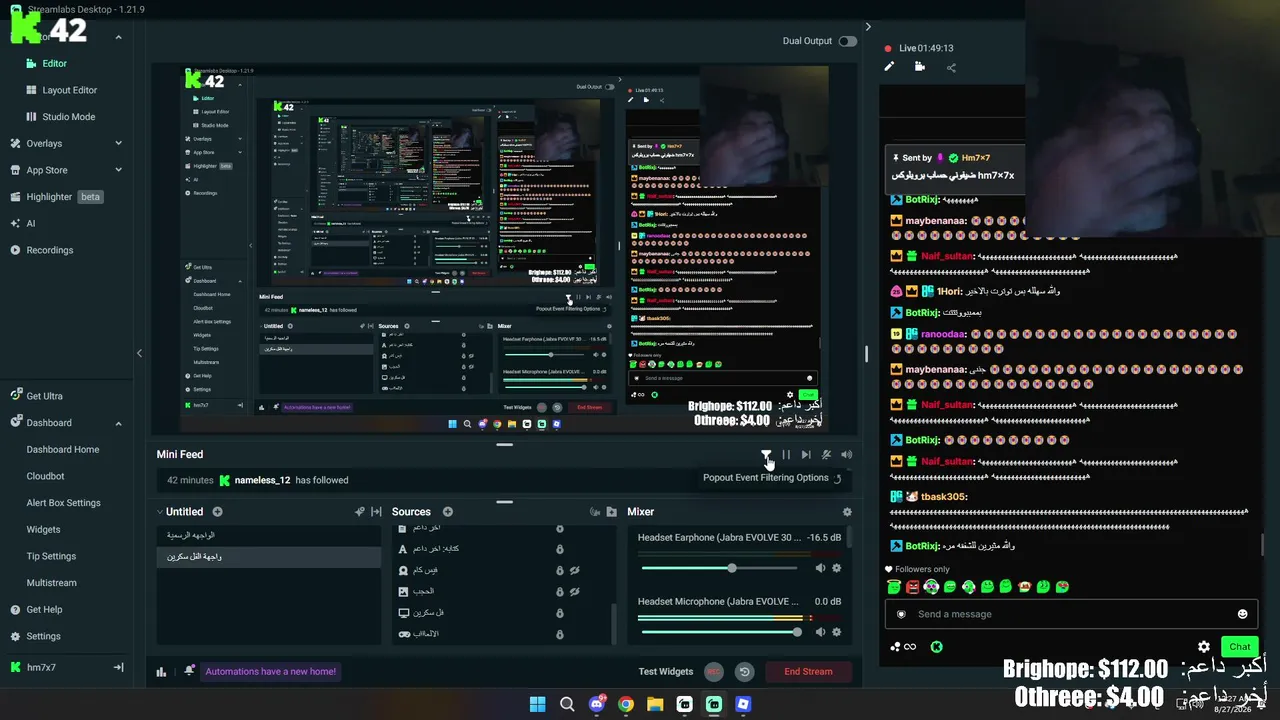Screen dimensions: 1280x720
Task: Click Automations have a new home banner
Action: pyautogui.click(x=270, y=672)
